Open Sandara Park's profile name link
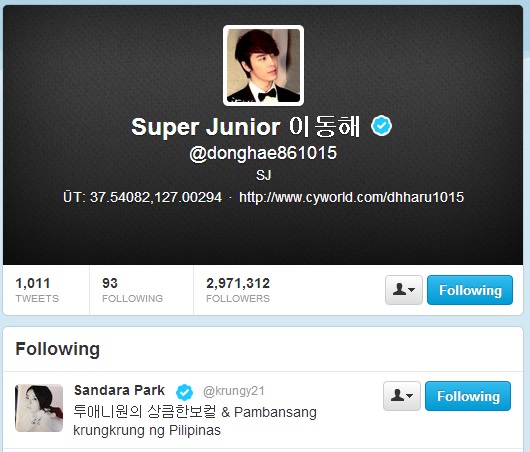The height and width of the screenshot is (452, 530). (x=119, y=390)
